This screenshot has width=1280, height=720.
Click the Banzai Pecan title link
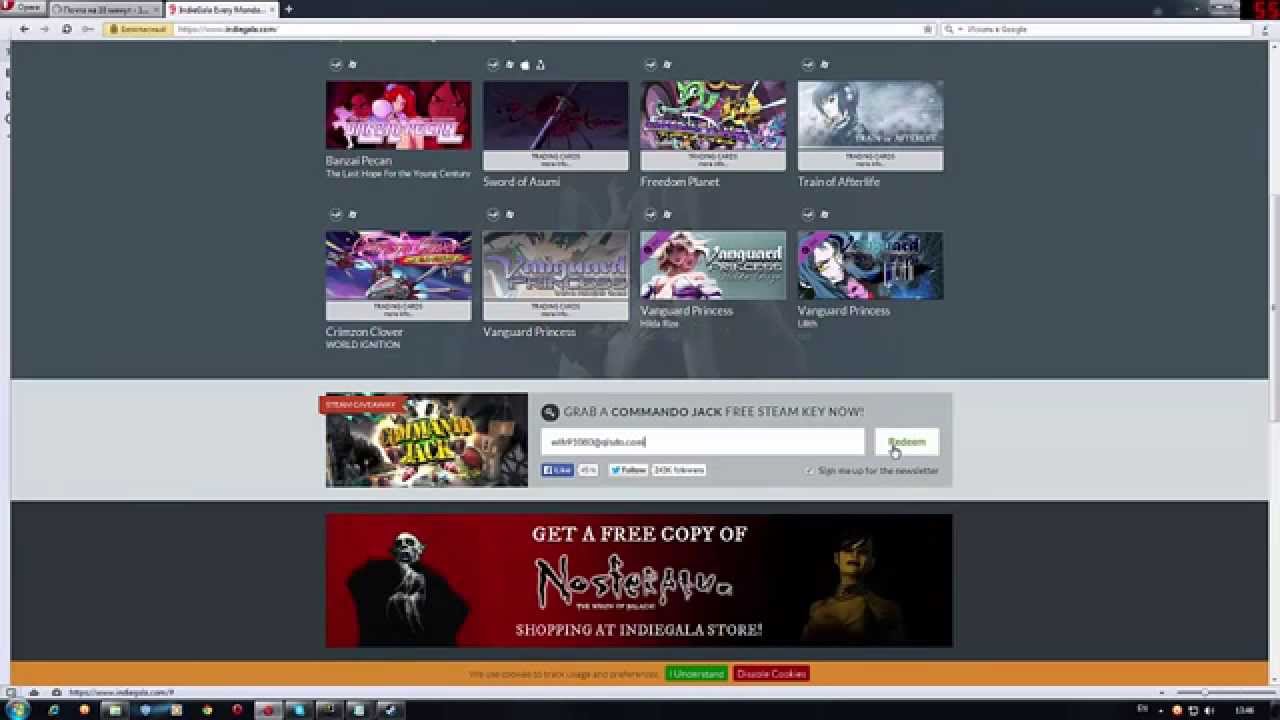(358, 160)
